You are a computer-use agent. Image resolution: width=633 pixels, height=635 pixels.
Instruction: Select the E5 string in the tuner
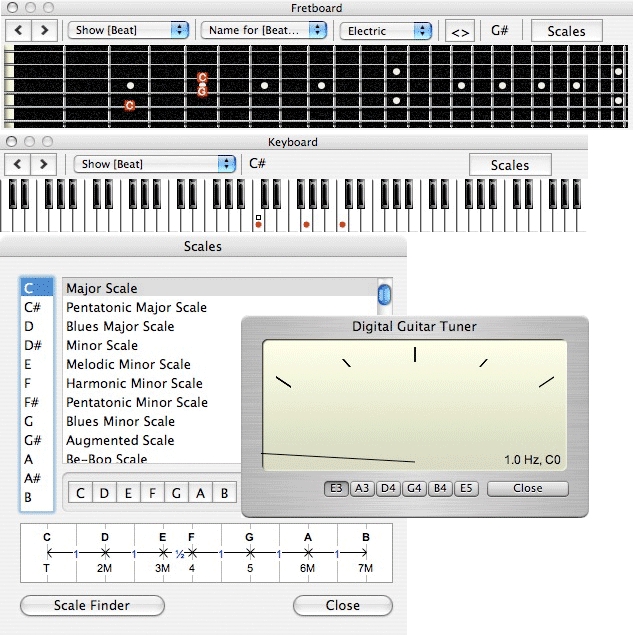click(x=466, y=488)
